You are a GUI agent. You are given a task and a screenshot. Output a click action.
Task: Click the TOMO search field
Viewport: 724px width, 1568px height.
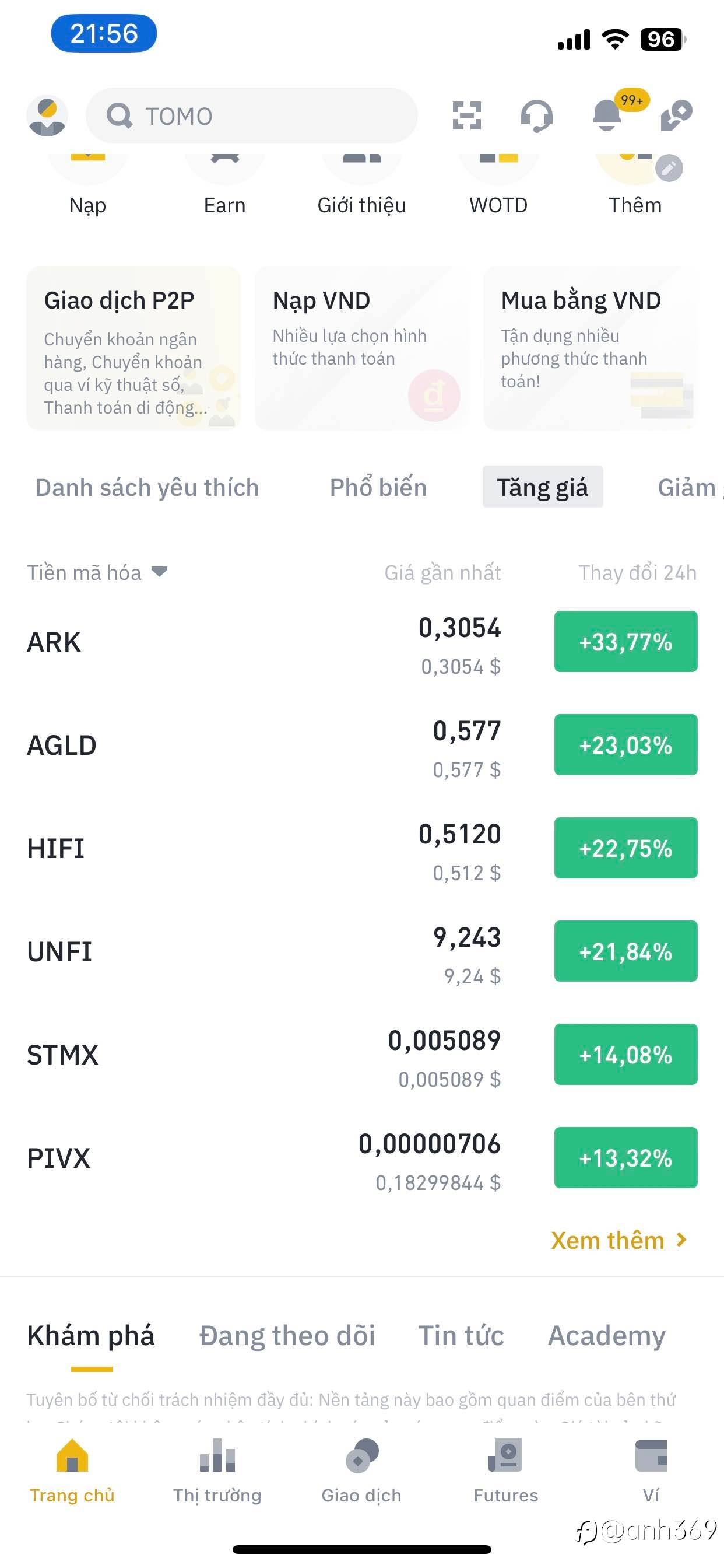click(251, 116)
